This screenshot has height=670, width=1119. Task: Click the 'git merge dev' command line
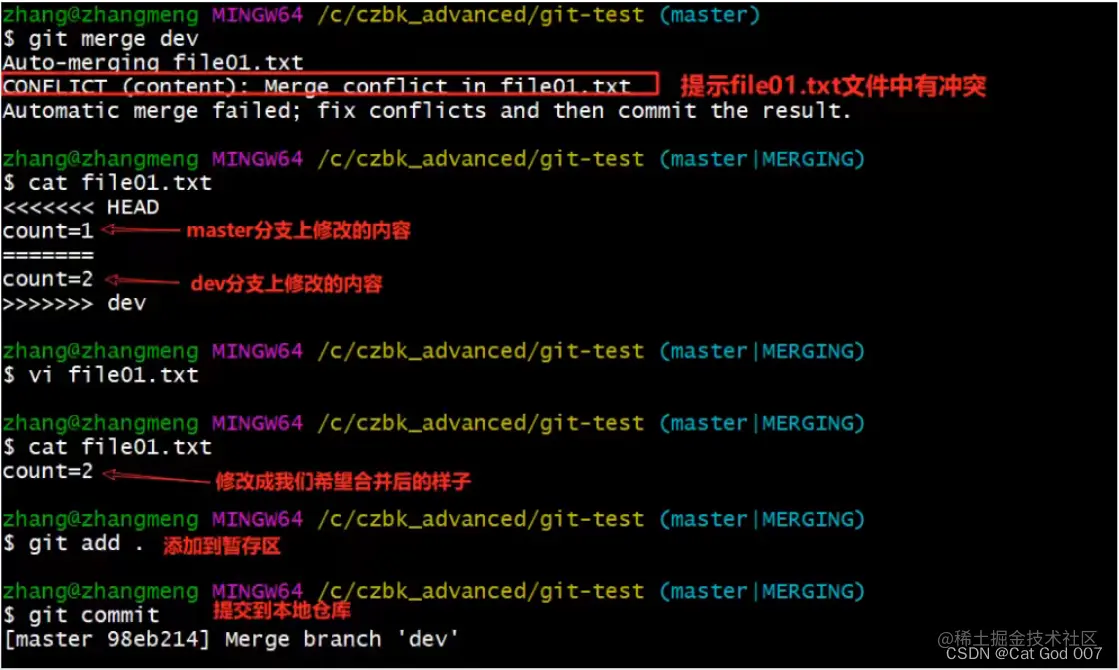coord(101,39)
